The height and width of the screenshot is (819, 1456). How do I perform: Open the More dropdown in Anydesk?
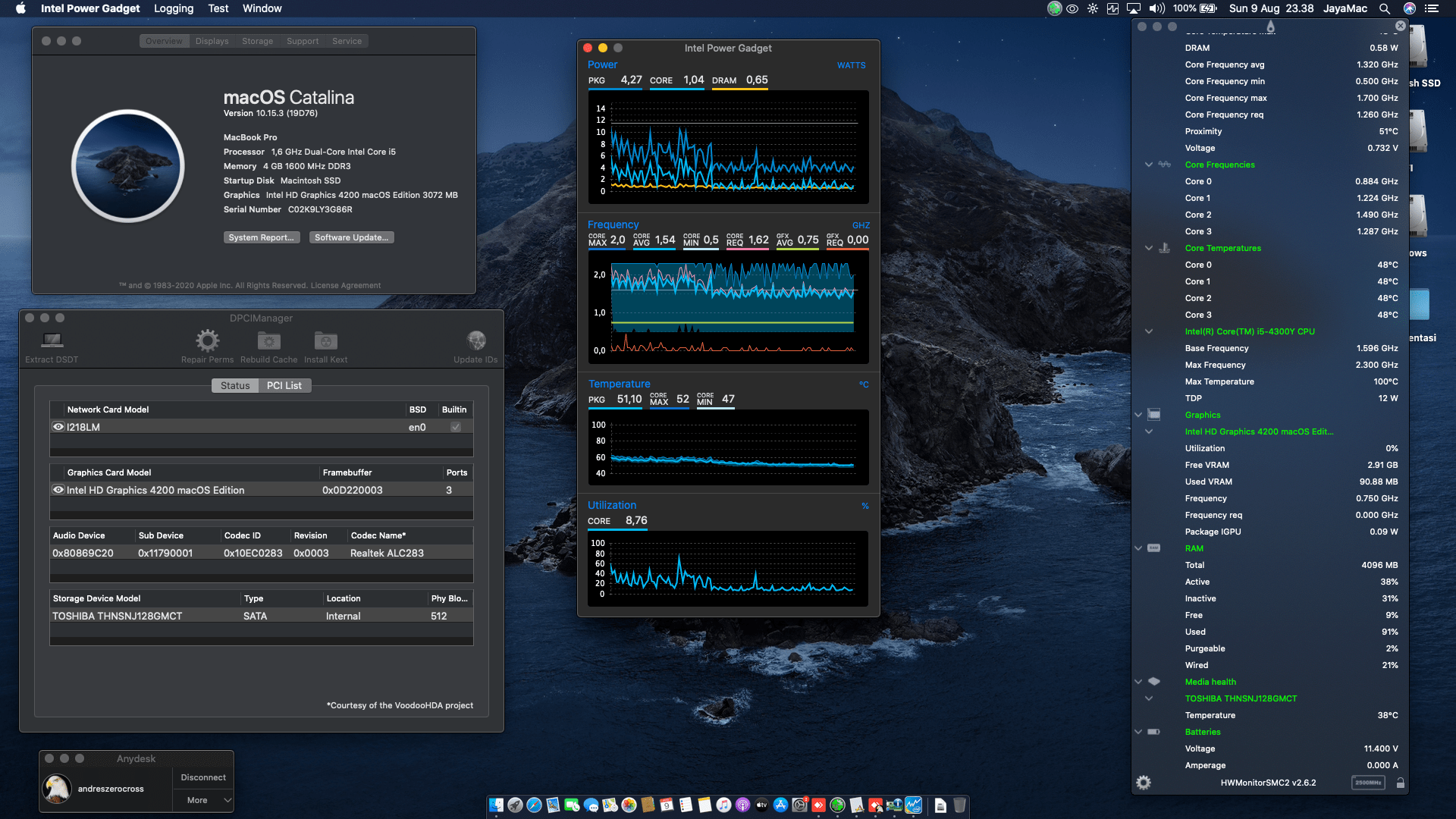tap(202, 799)
